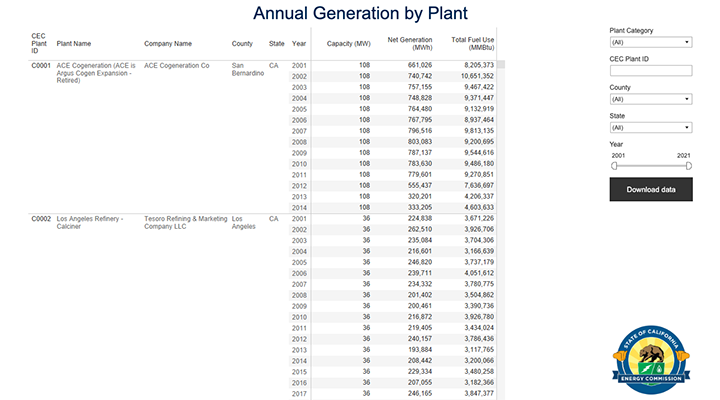Click net generation value 661,026
This screenshot has height=400, width=720.
pos(420,65)
